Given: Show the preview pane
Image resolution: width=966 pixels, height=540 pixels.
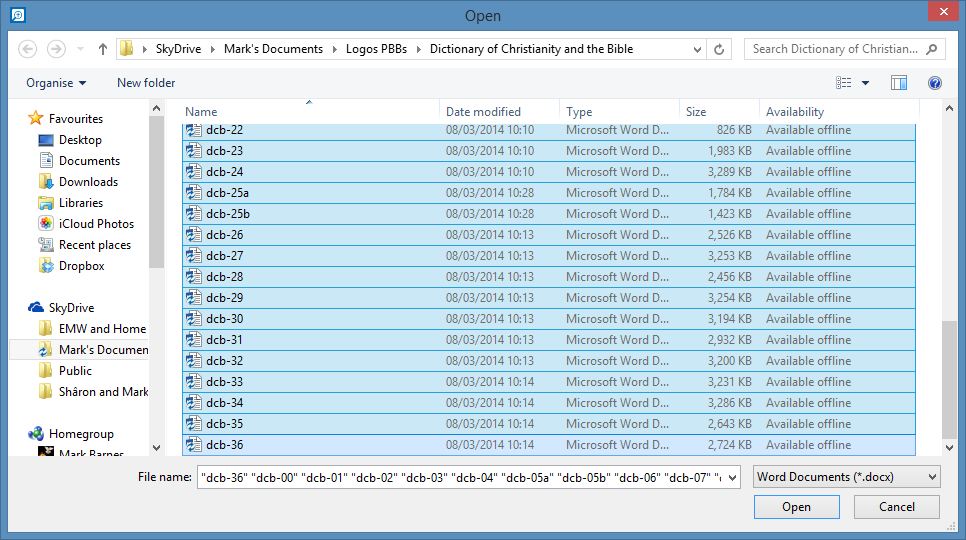Looking at the screenshot, I should (899, 83).
